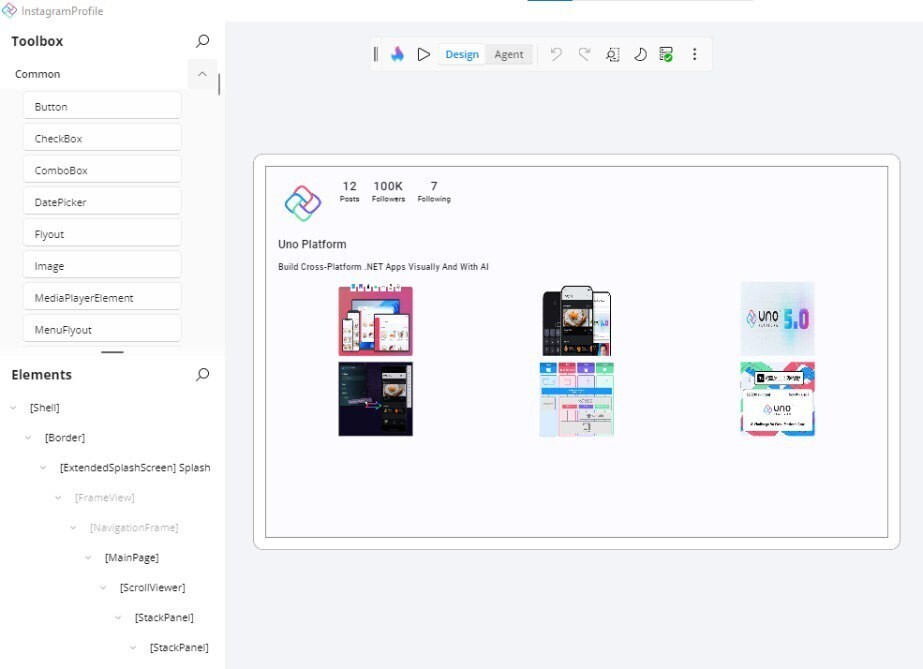
Task: Switch to the Agent tab
Action: (510, 54)
